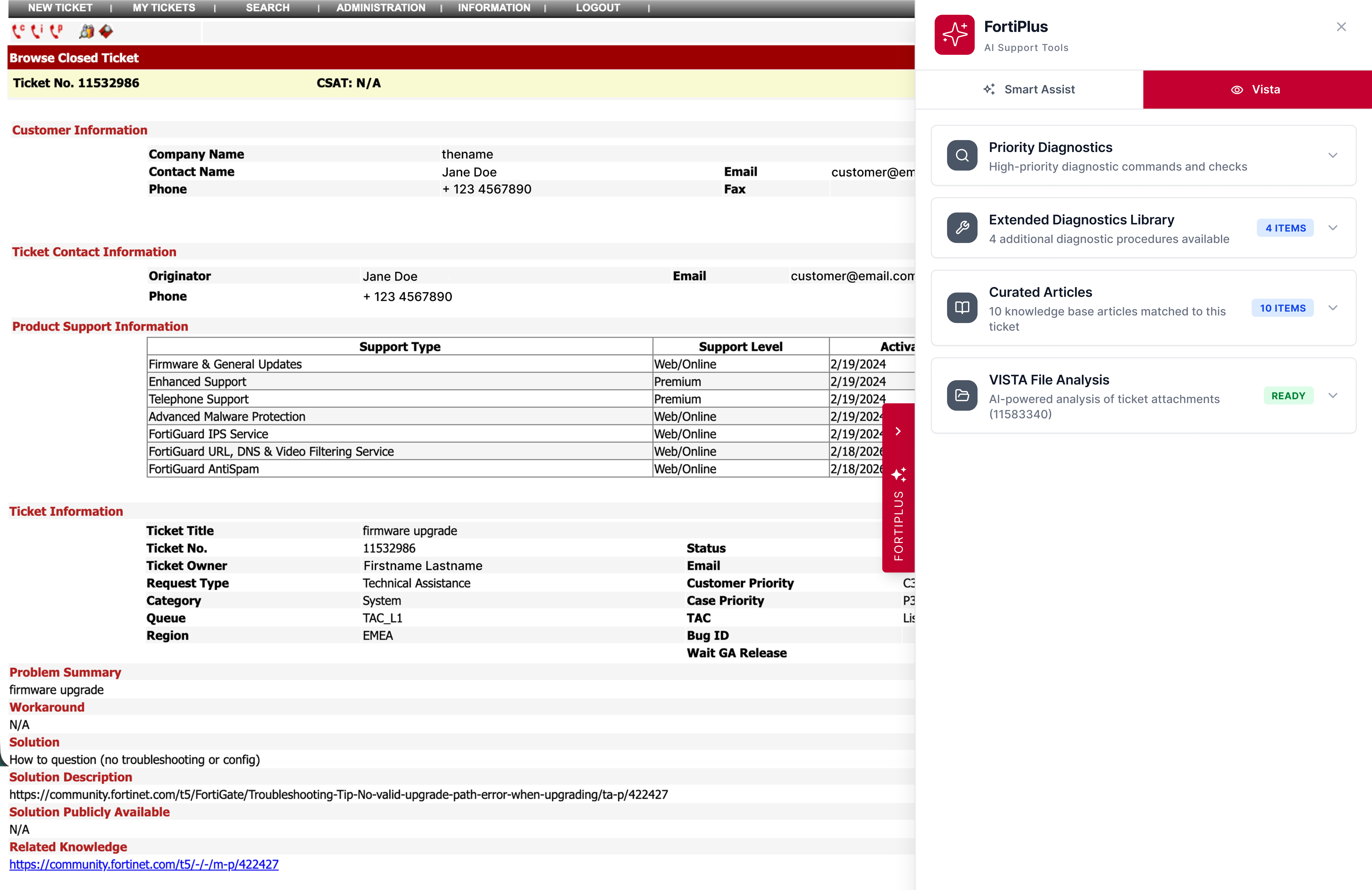Click the Curated Articles book icon
Viewport: 1372px width, 890px height.
(x=962, y=308)
